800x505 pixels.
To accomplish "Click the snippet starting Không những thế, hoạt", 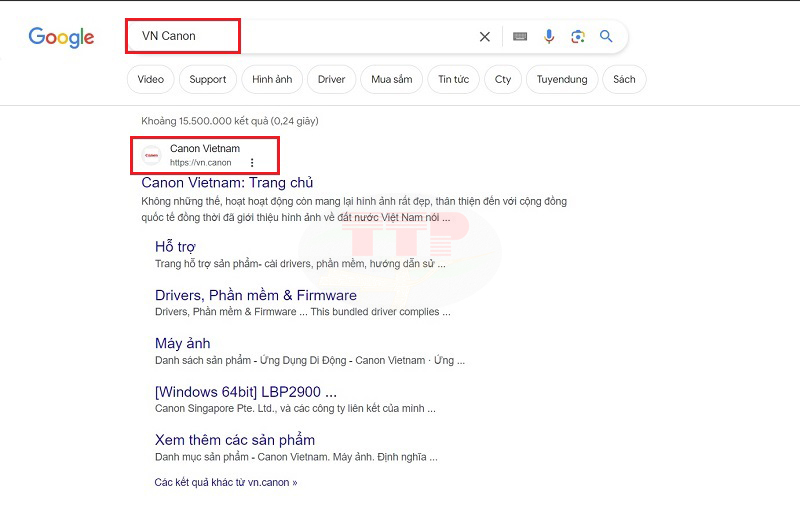I will (354, 209).
